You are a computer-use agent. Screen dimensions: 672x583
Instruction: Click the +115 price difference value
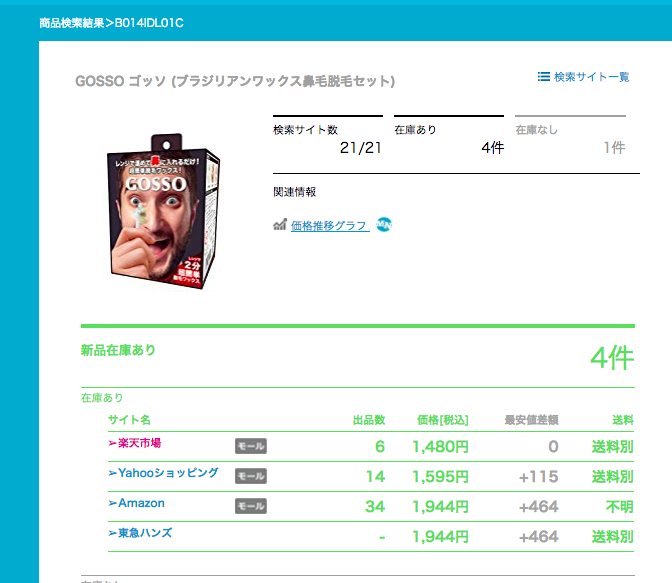pyautogui.click(x=538, y=477)
